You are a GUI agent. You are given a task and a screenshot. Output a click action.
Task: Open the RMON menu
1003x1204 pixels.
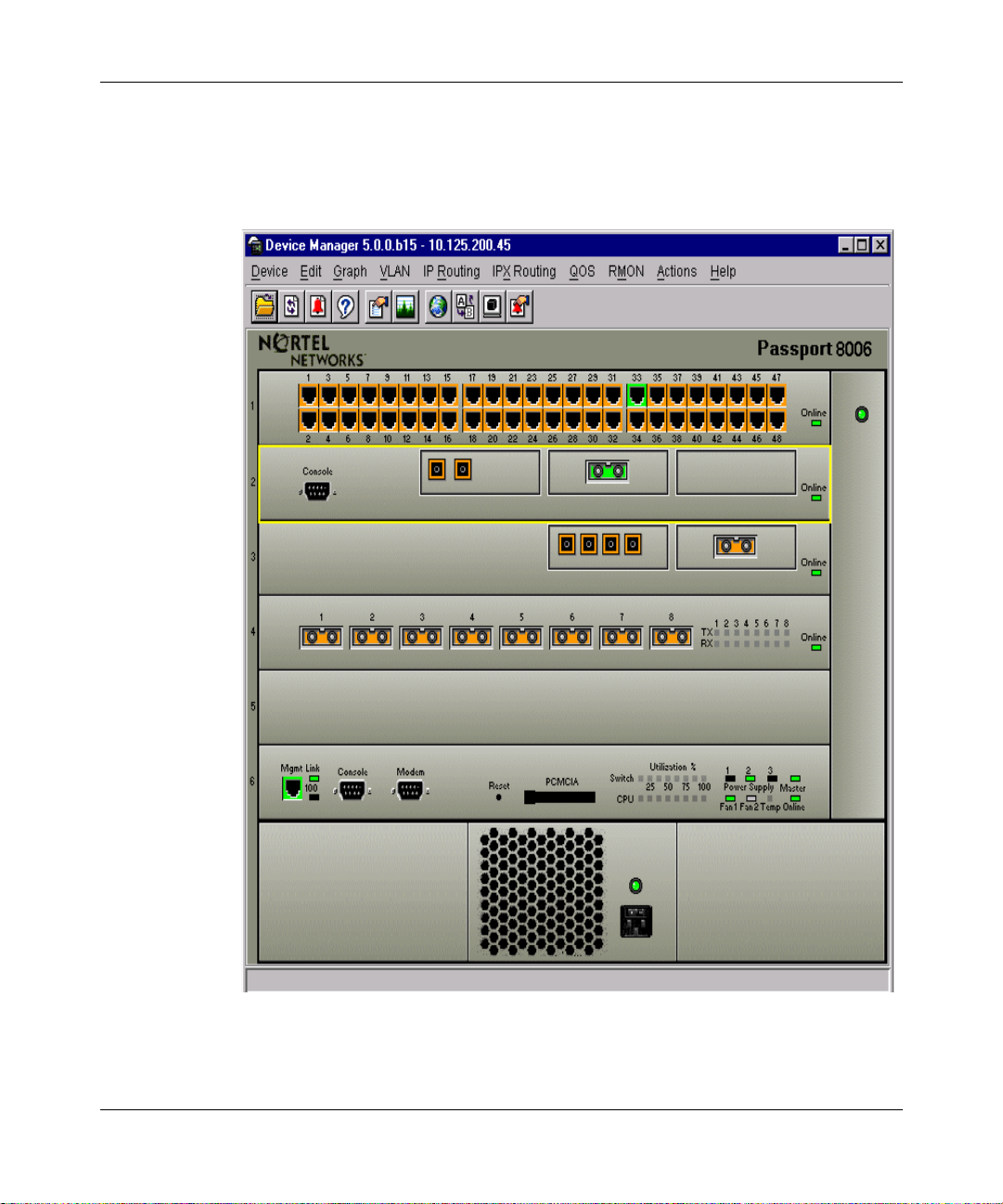pyautogui.click(x=625, y=271)
